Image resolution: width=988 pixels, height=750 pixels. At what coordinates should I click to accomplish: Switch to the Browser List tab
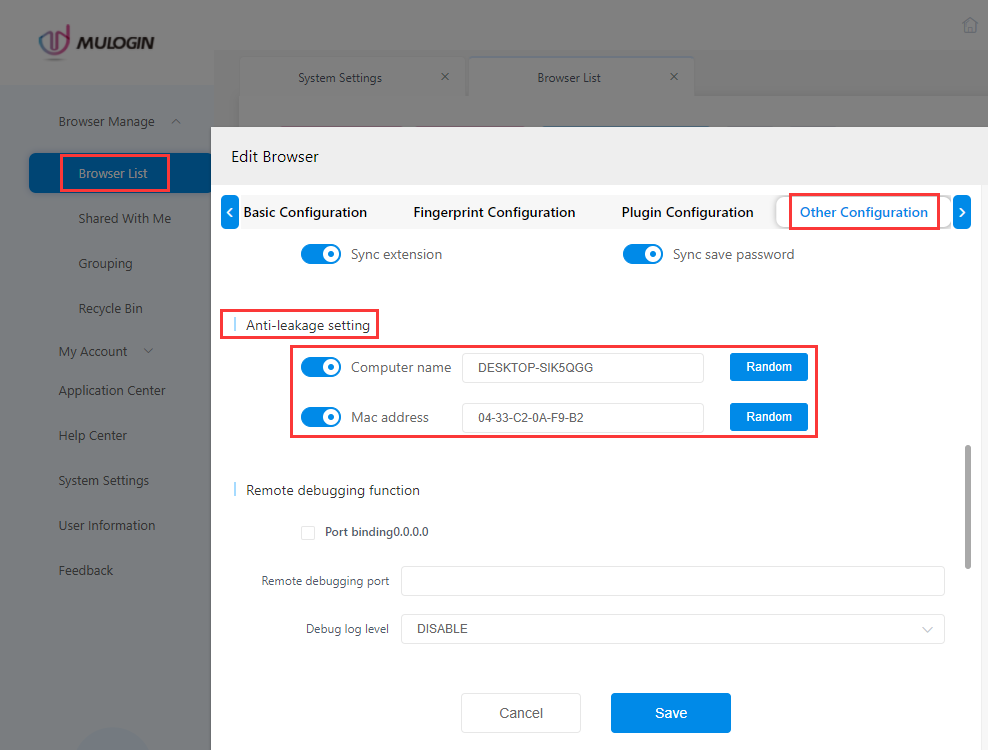coord(568,78)
